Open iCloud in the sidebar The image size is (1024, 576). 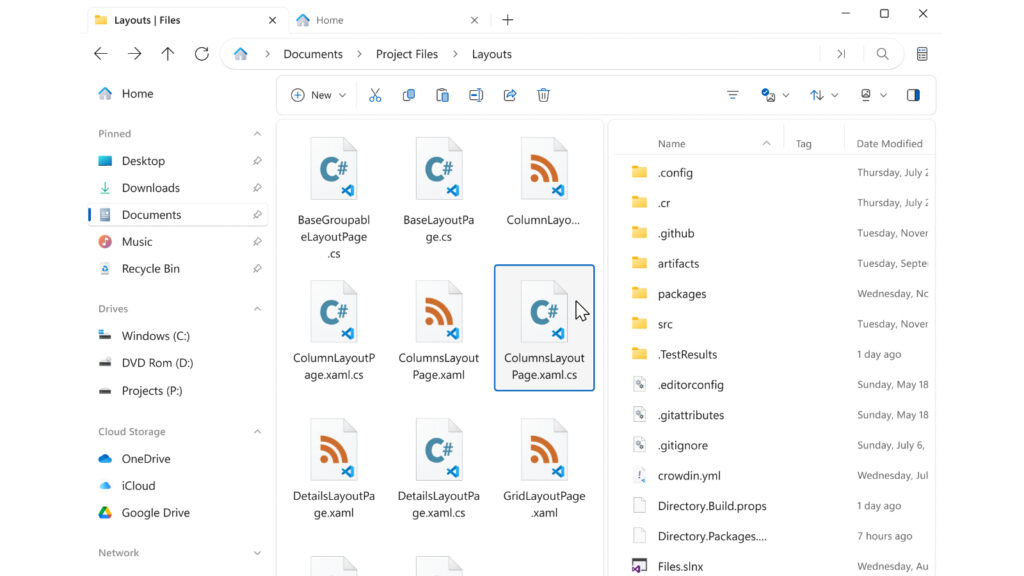[178, 486]
